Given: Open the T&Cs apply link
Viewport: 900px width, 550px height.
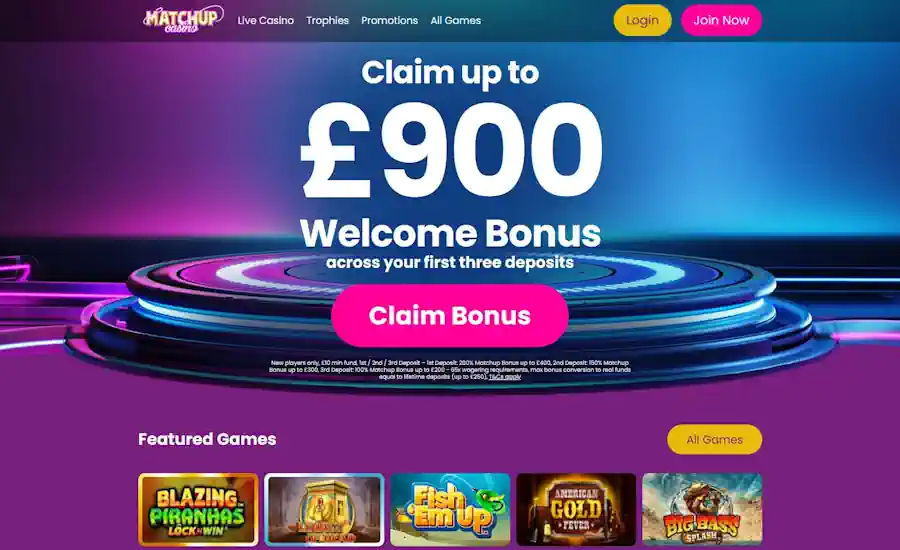Looking at the screenshot, I should click(505, 377).
